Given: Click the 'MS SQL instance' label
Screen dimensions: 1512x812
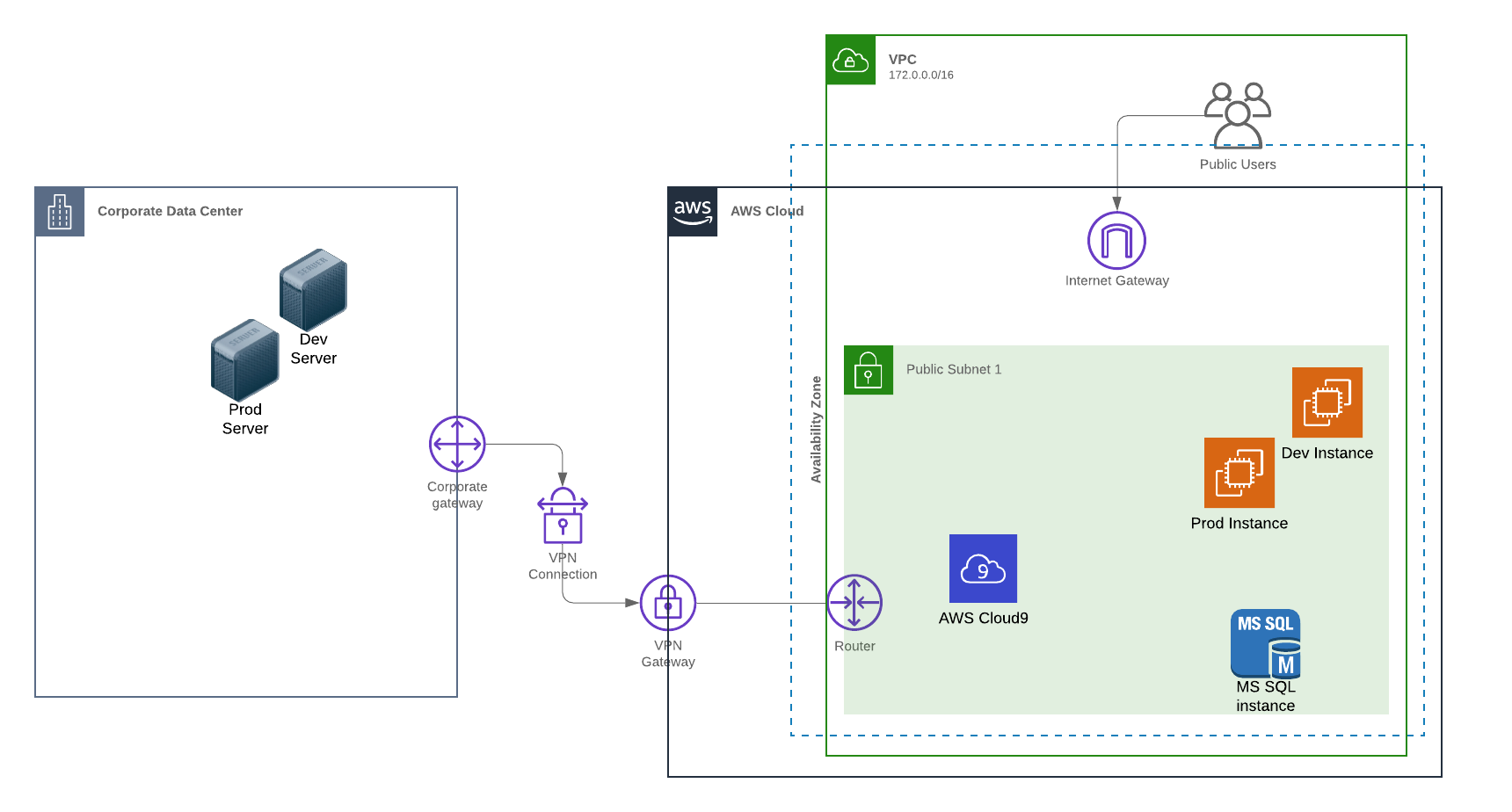Looking at the screenshot, I should click(x=1266, y=696).
